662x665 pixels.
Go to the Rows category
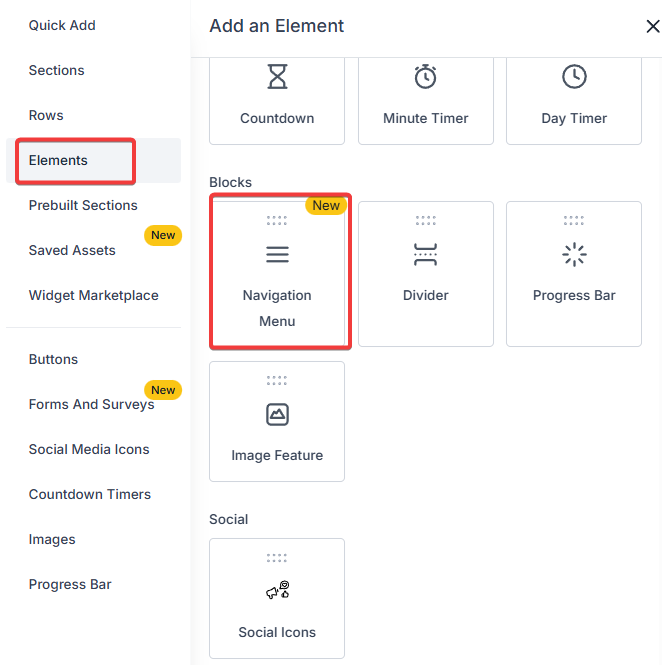(x=46, y=115)
